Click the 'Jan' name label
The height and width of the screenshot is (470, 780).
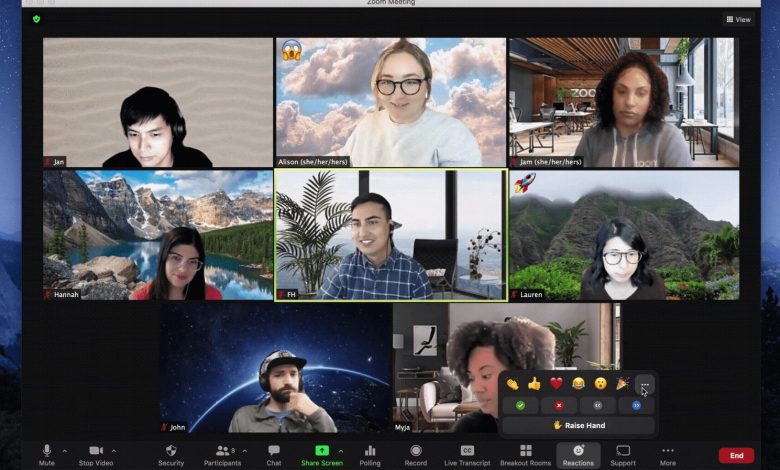(x=59, y=162)
